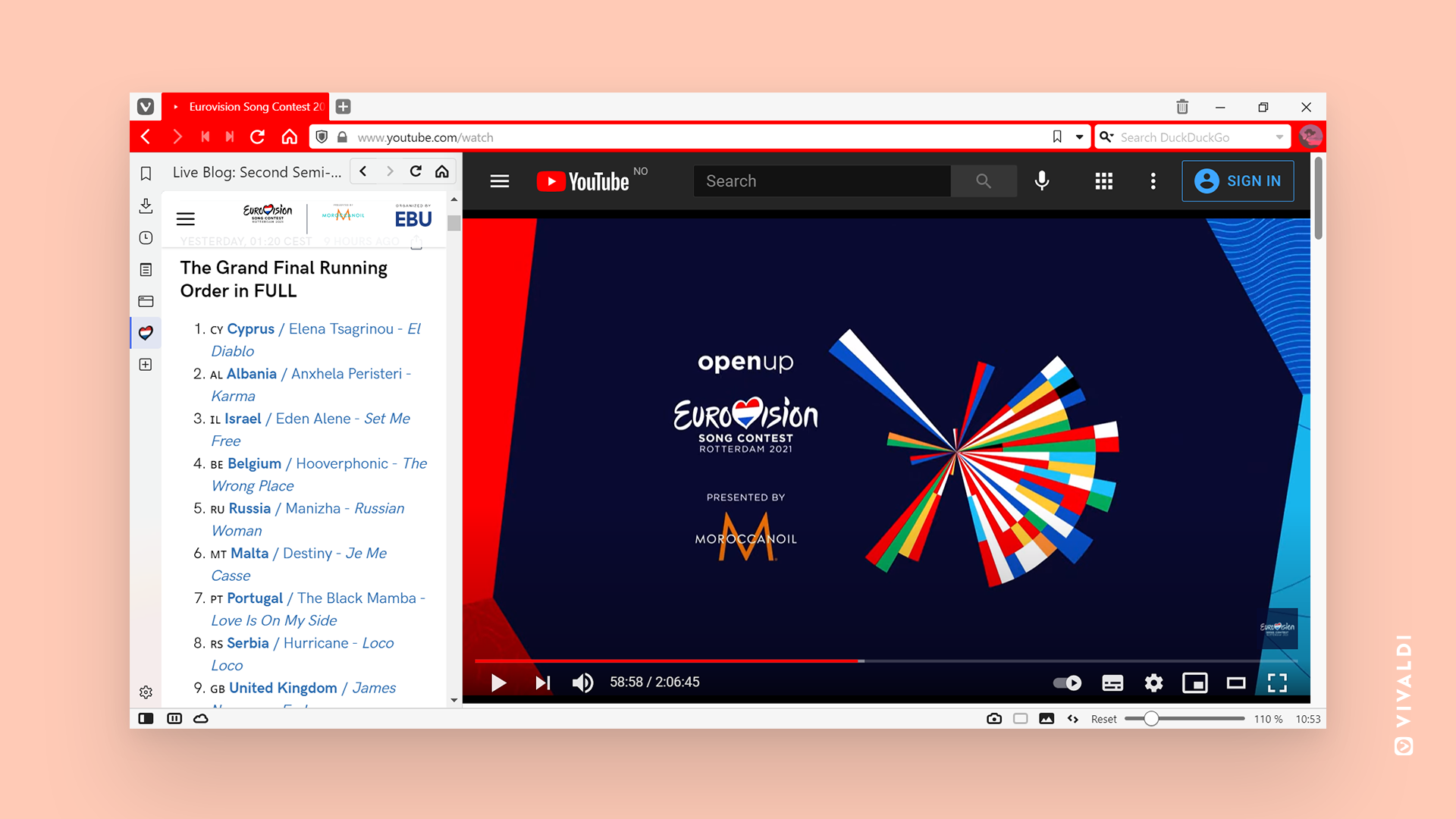Screen dimensions: 1456x819
Task: Skip to next video
Action: (542, 682)
